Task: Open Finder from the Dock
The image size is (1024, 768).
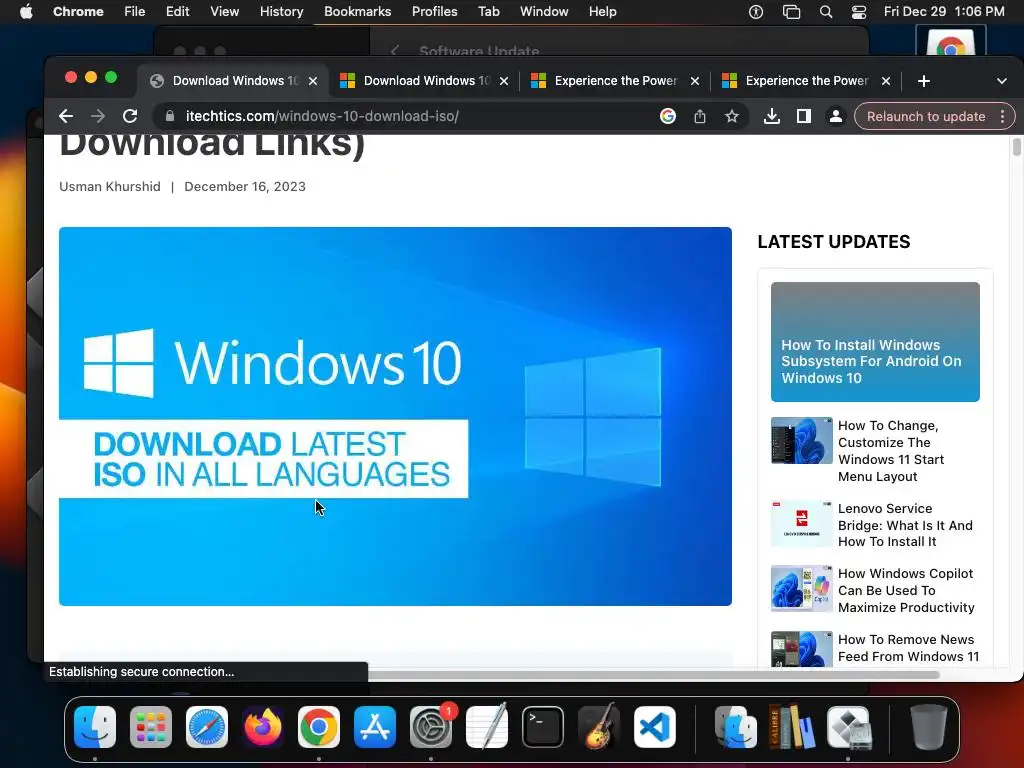Action: coord(95,726)
